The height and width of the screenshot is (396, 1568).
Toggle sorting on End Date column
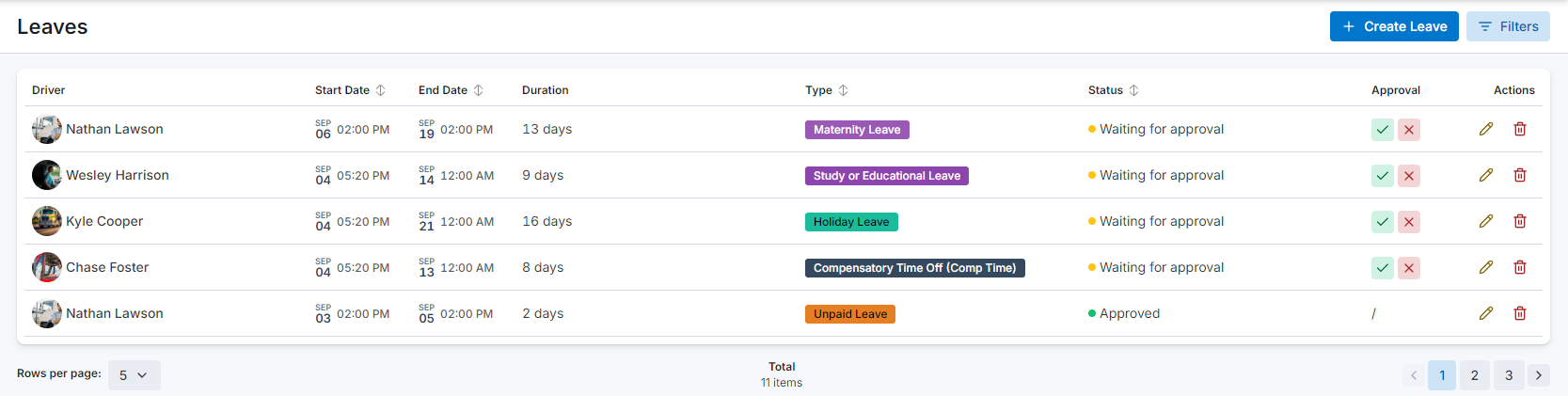click(478, 90)
